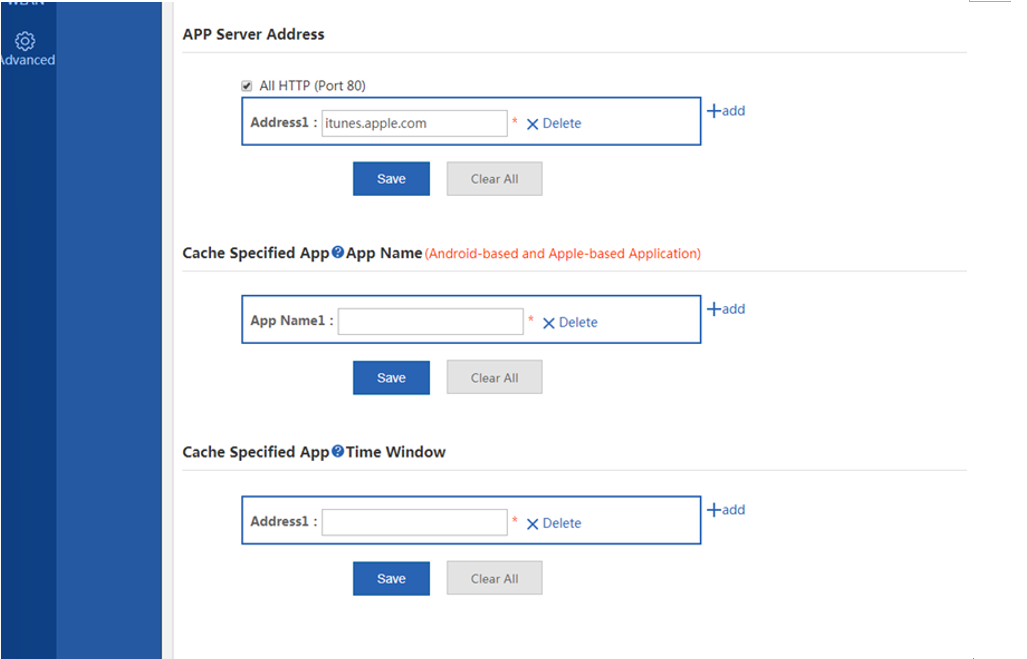
Task: Click the 'APP Server Address' heading
Action: coord(253,34)
